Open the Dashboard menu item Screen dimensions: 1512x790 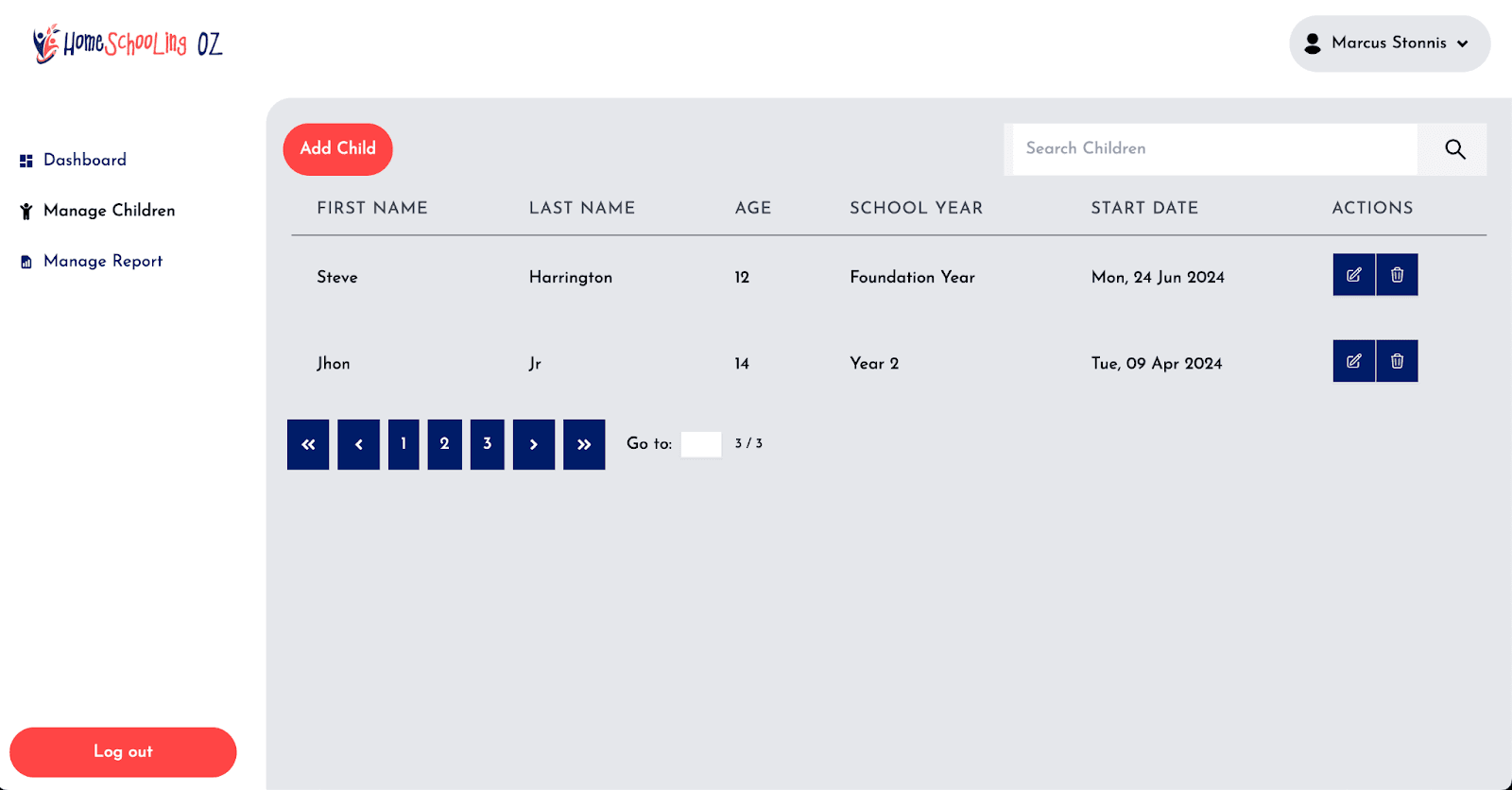click(x=84, y=161)
